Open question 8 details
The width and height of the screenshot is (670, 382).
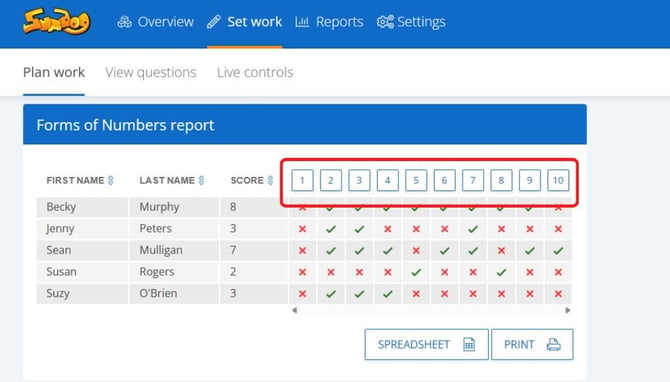501,180
